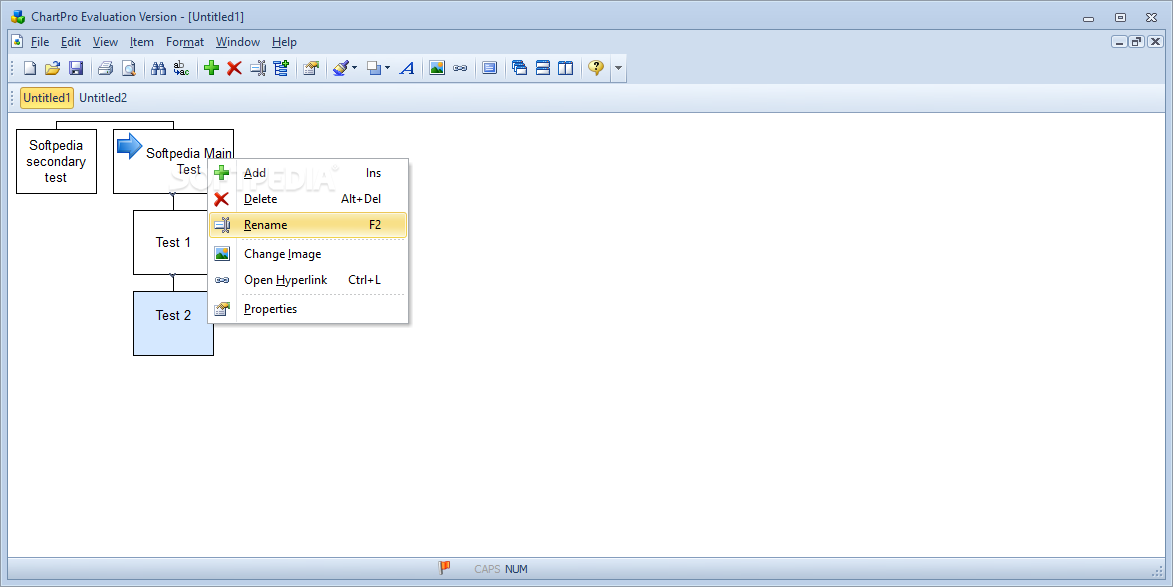This screenshot has width=1173, height=587.
Task: Expand toolbar options overflow arrow
Action: (618, 68)
